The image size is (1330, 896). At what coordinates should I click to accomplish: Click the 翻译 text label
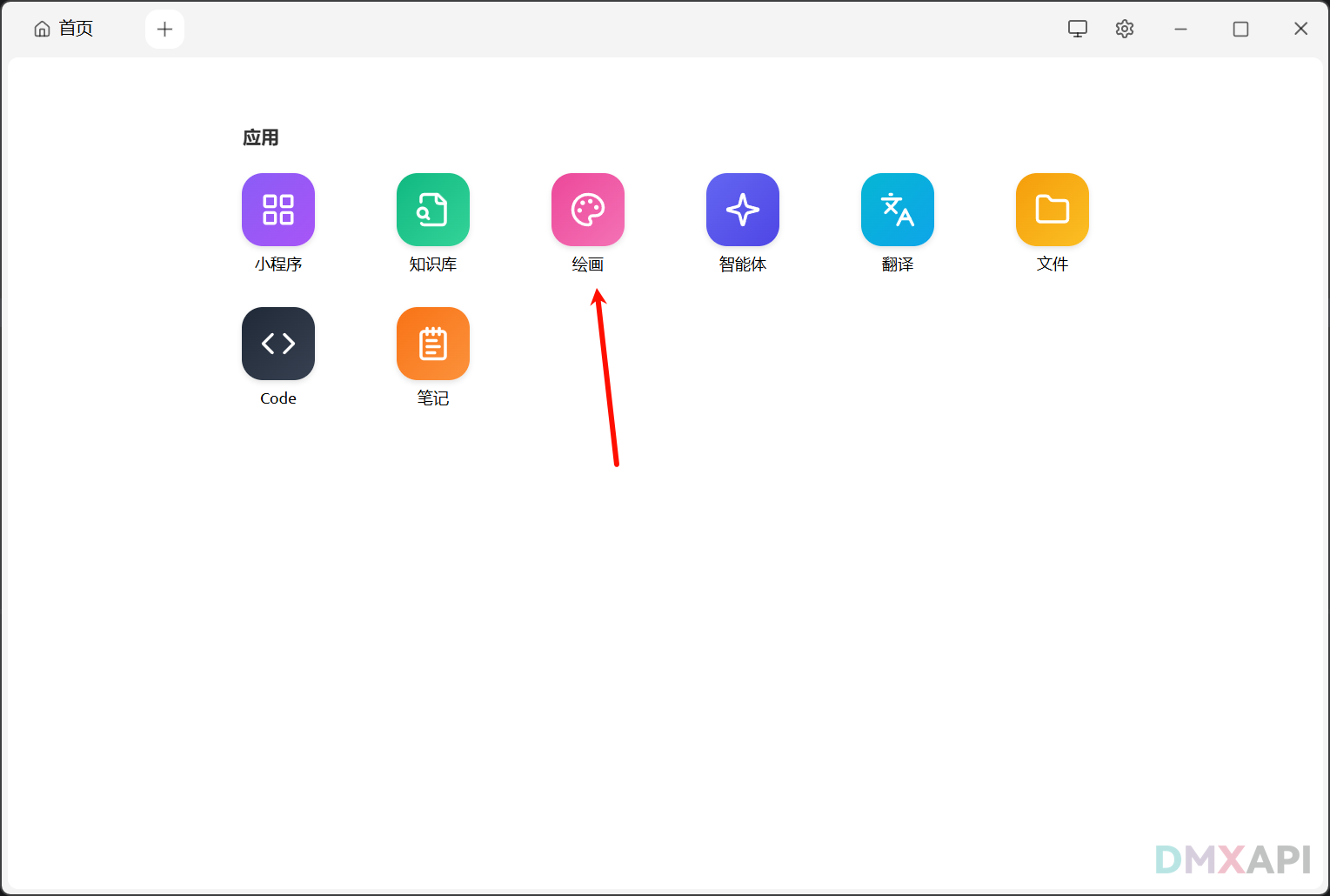pos(898,264)
